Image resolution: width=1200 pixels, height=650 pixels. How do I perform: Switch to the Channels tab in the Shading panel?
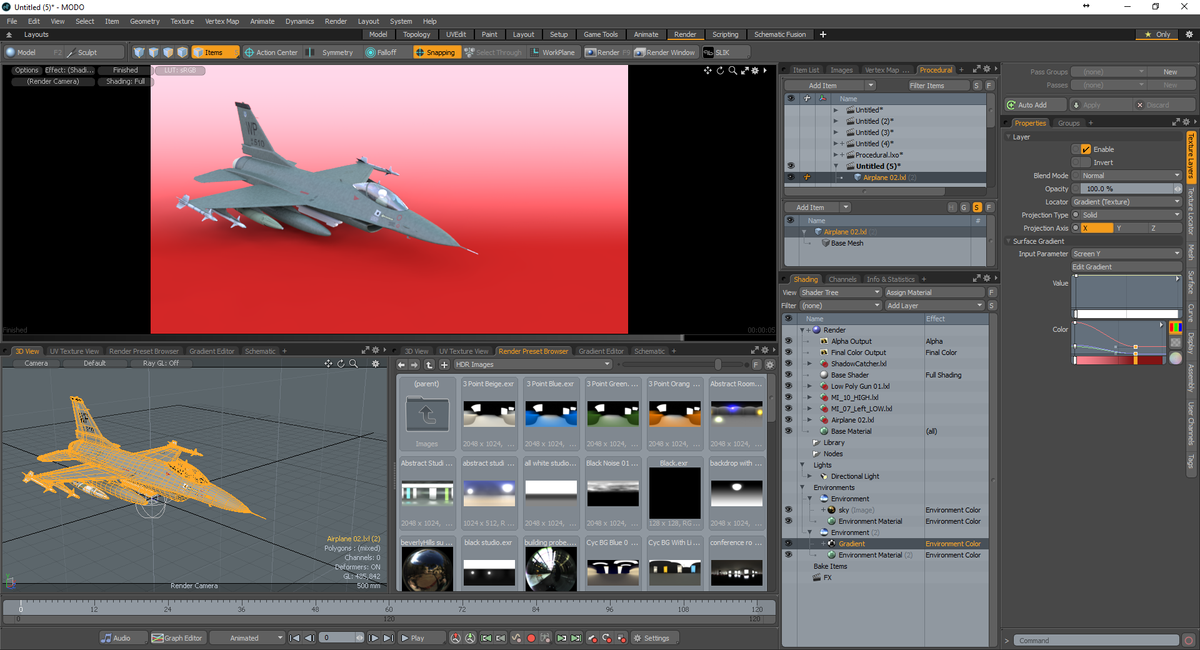point(840,279)
